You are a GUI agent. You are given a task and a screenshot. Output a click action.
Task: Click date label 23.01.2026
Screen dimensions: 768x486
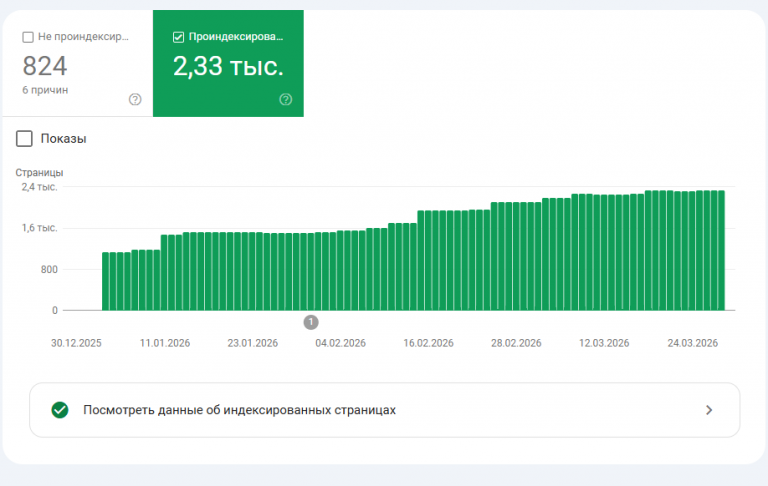pos(253,343)
